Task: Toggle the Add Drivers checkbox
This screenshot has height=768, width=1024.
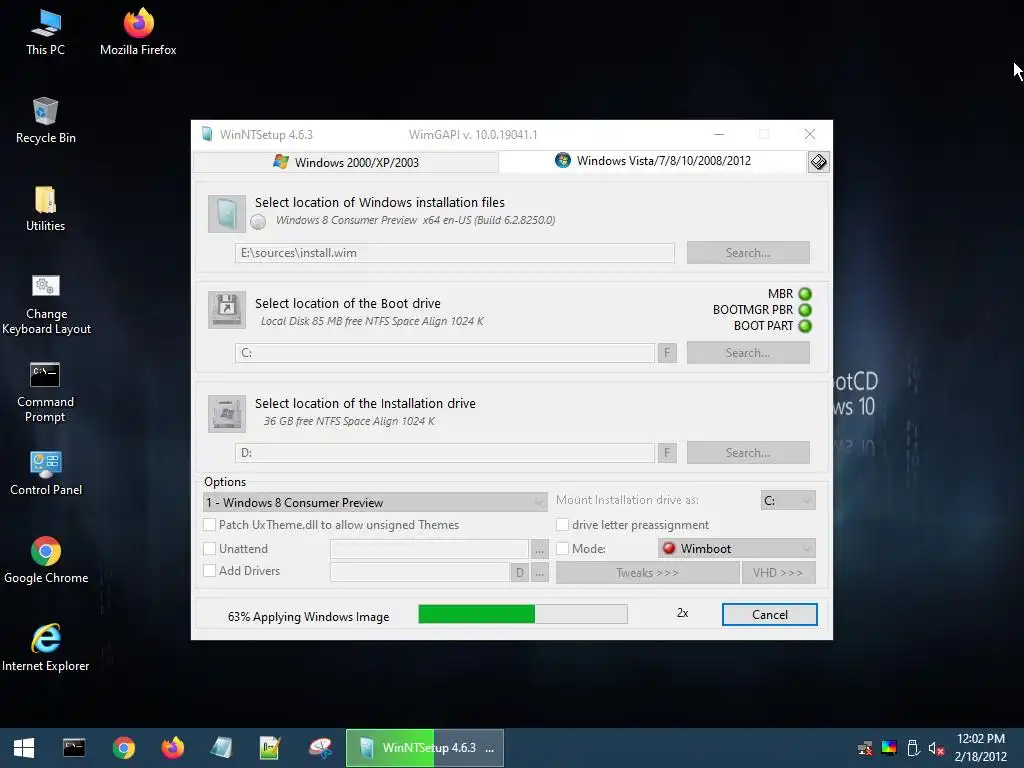Action: 210,570
